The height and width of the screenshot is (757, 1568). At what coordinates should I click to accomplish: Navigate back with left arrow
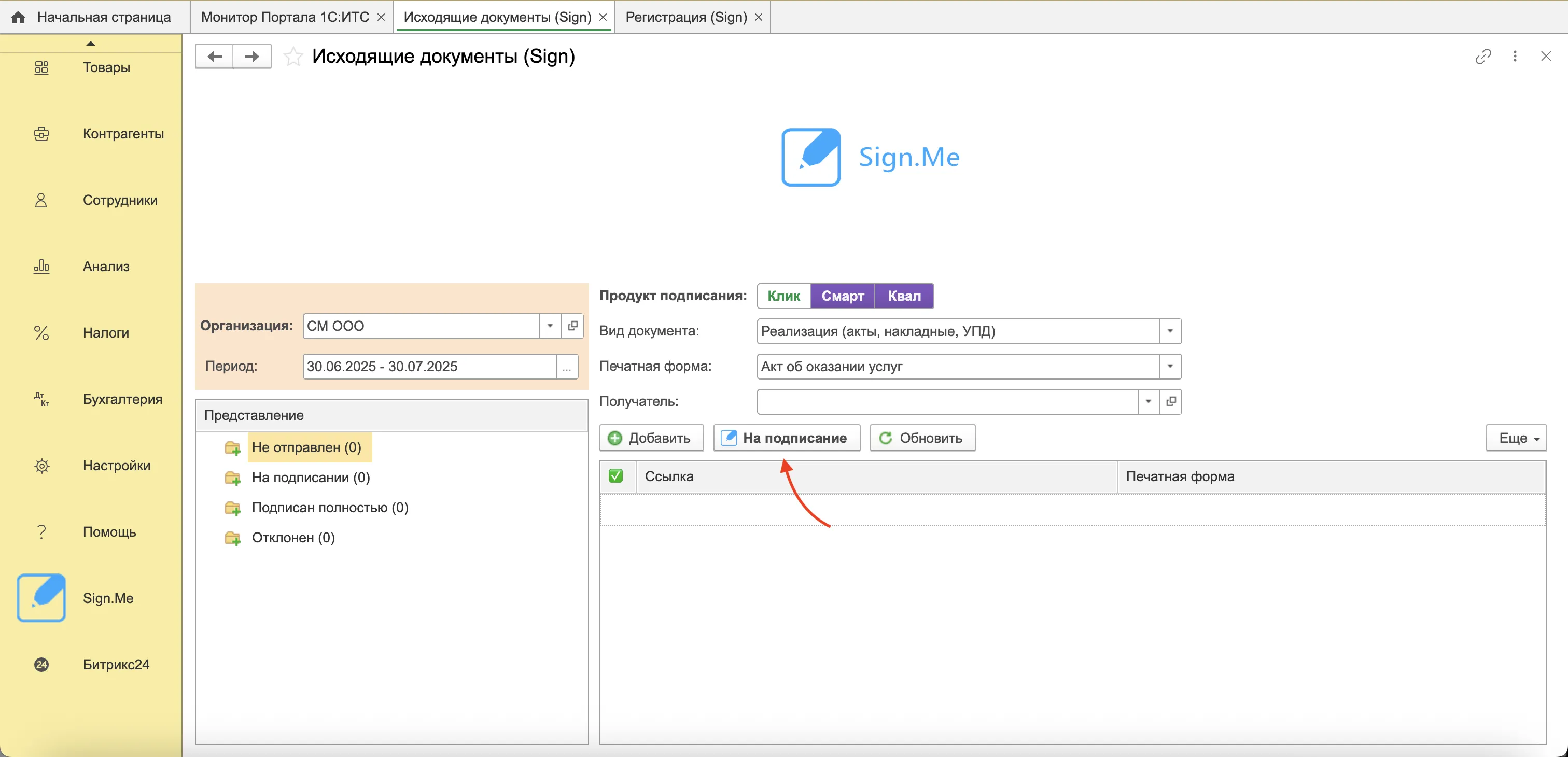(x=214, y=57)
